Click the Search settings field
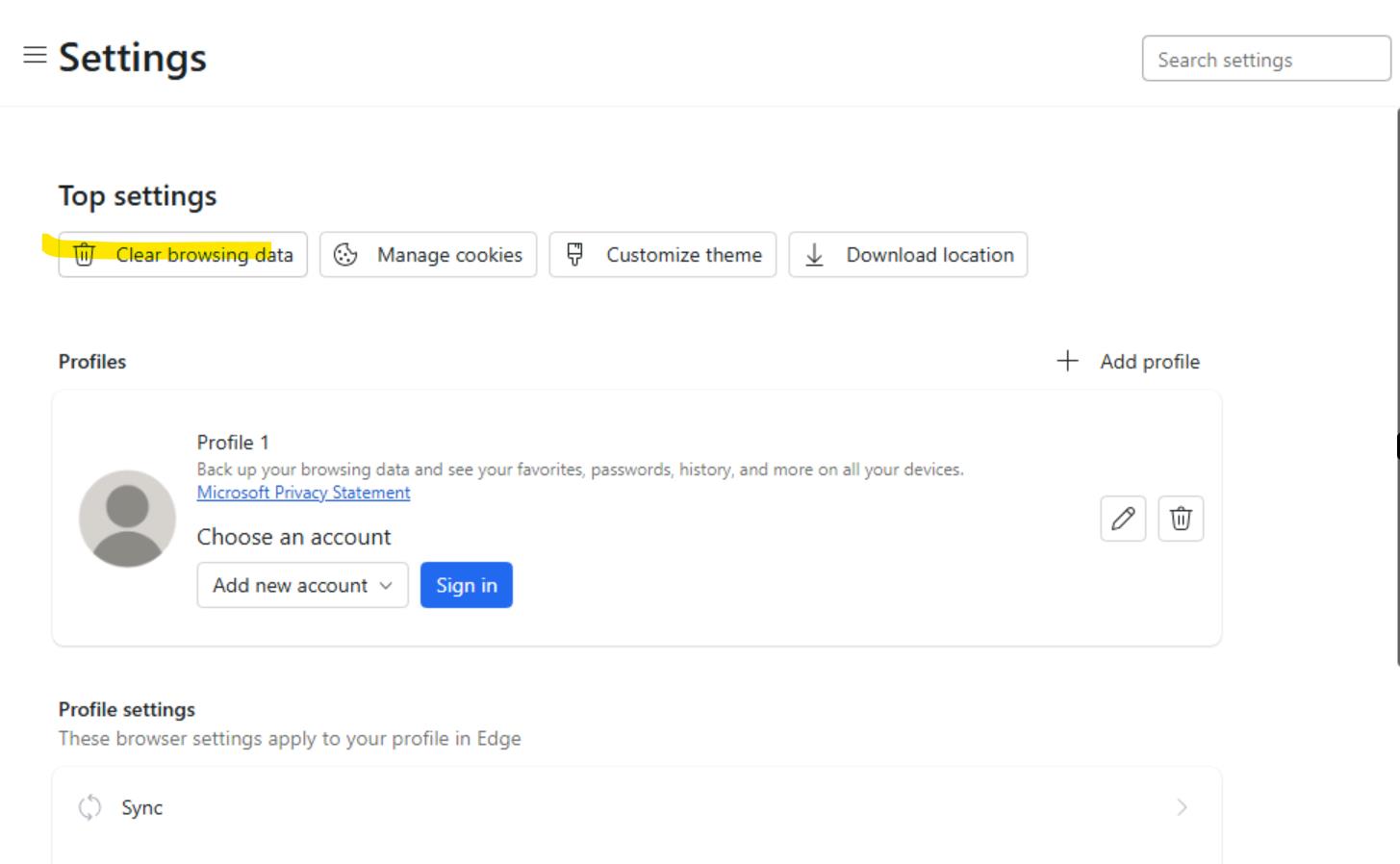The image size is (1400, 864). [x=1264, y=60]
